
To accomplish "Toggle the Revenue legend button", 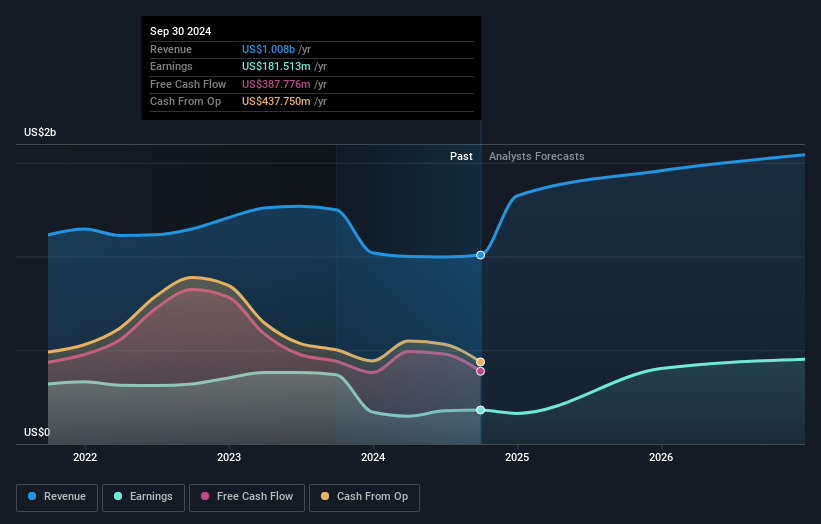I will point(57,497).
